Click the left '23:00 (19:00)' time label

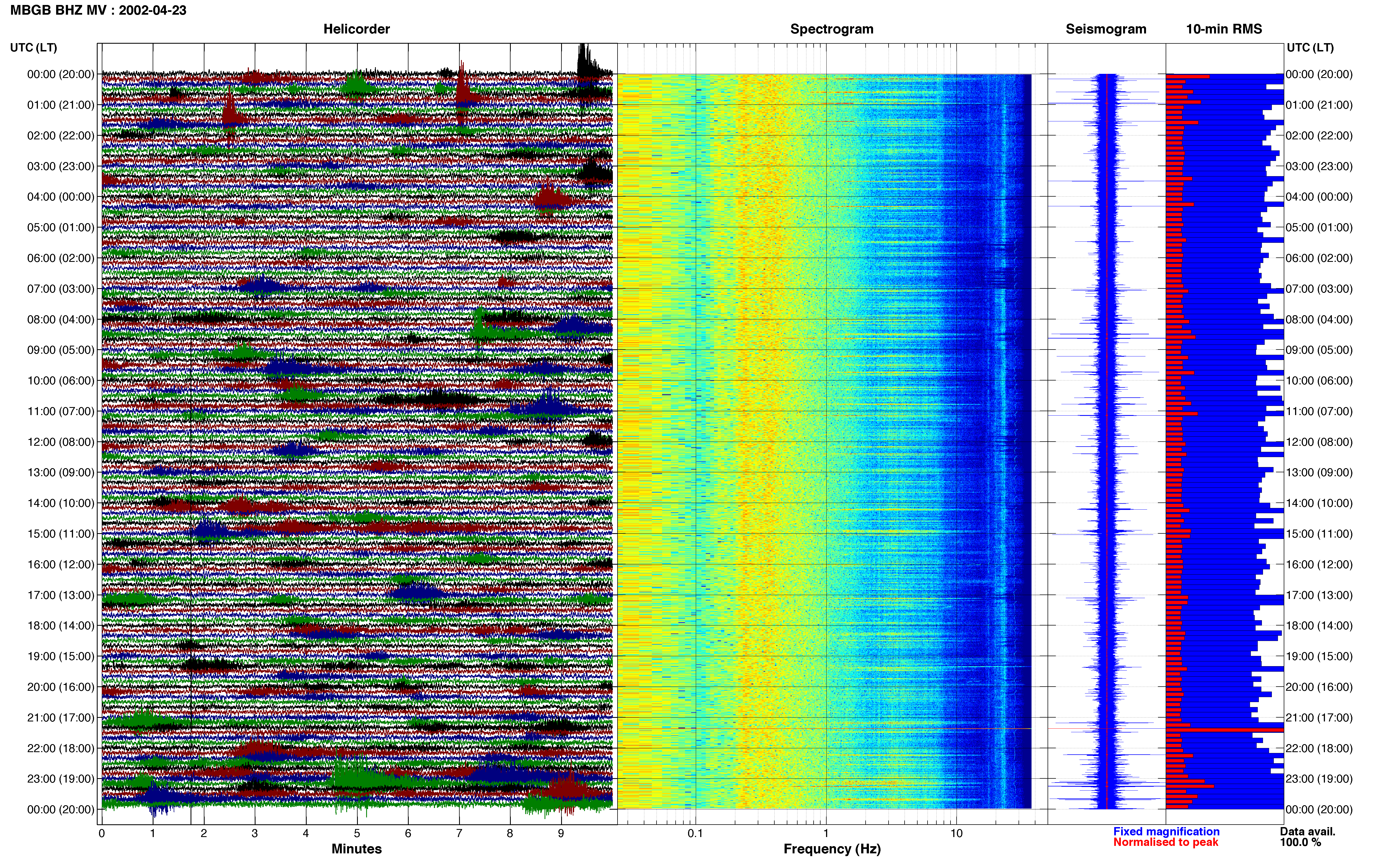click(60, 779)
